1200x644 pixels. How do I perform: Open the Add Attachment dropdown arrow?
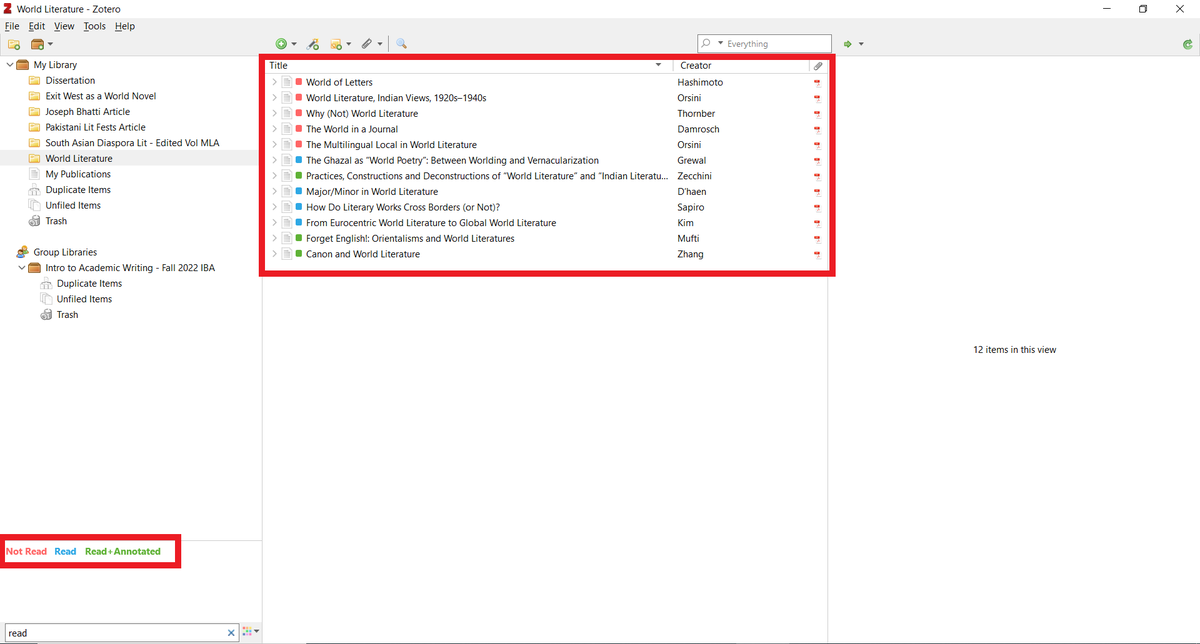tap(380, 44)
